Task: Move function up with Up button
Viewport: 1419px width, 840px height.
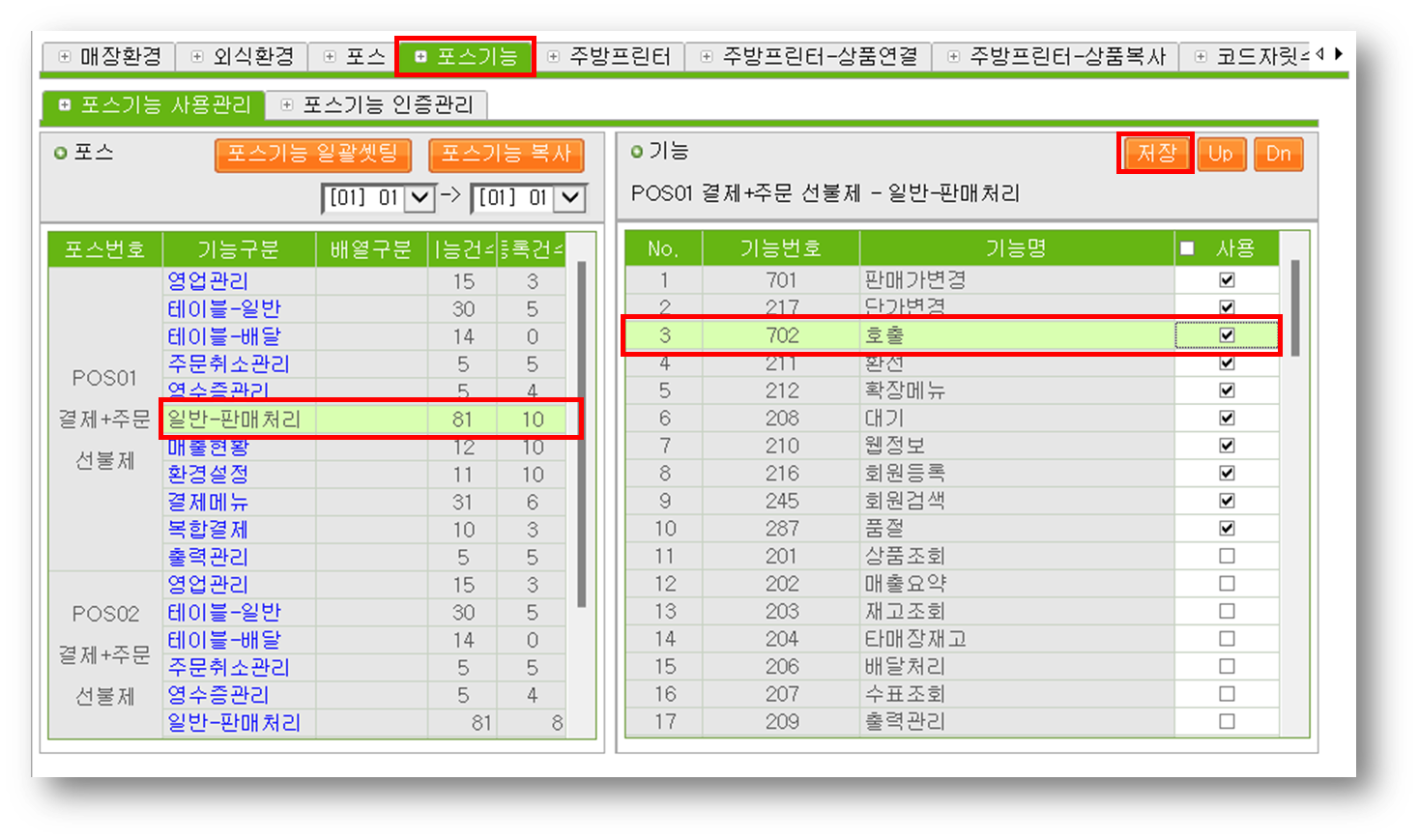Action: pos(1220,154)
